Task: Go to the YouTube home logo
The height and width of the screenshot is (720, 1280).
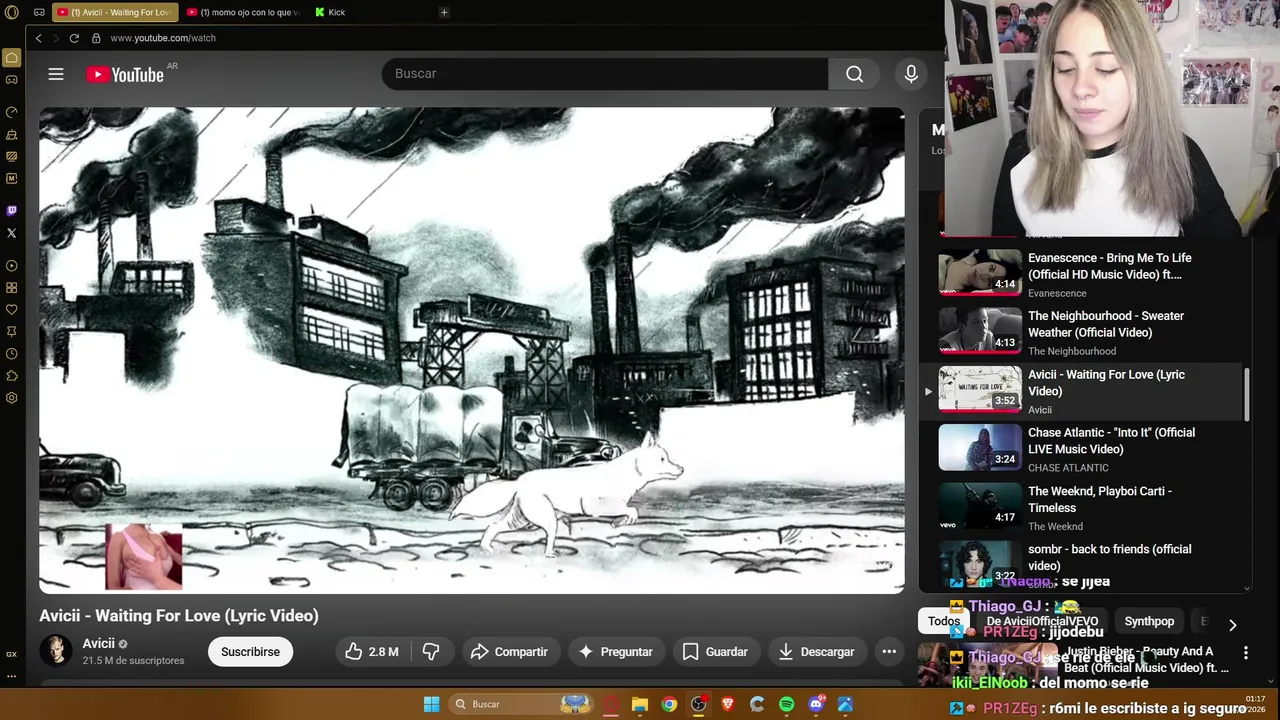Action: 125,75
